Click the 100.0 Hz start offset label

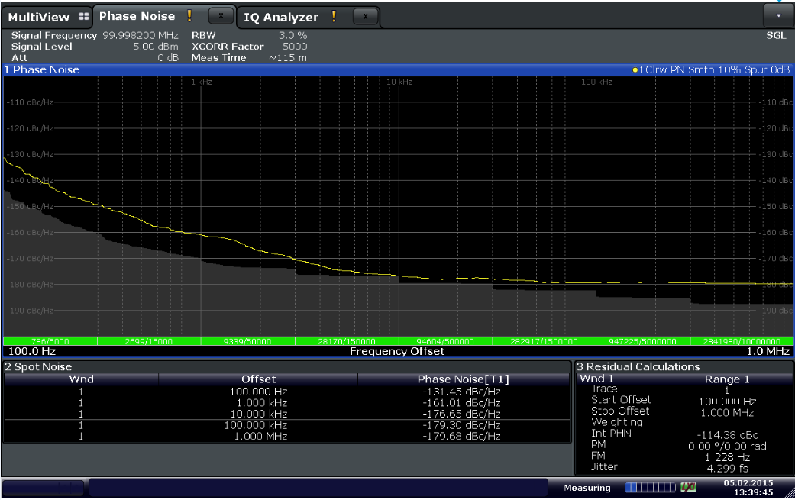coord(30,352)
